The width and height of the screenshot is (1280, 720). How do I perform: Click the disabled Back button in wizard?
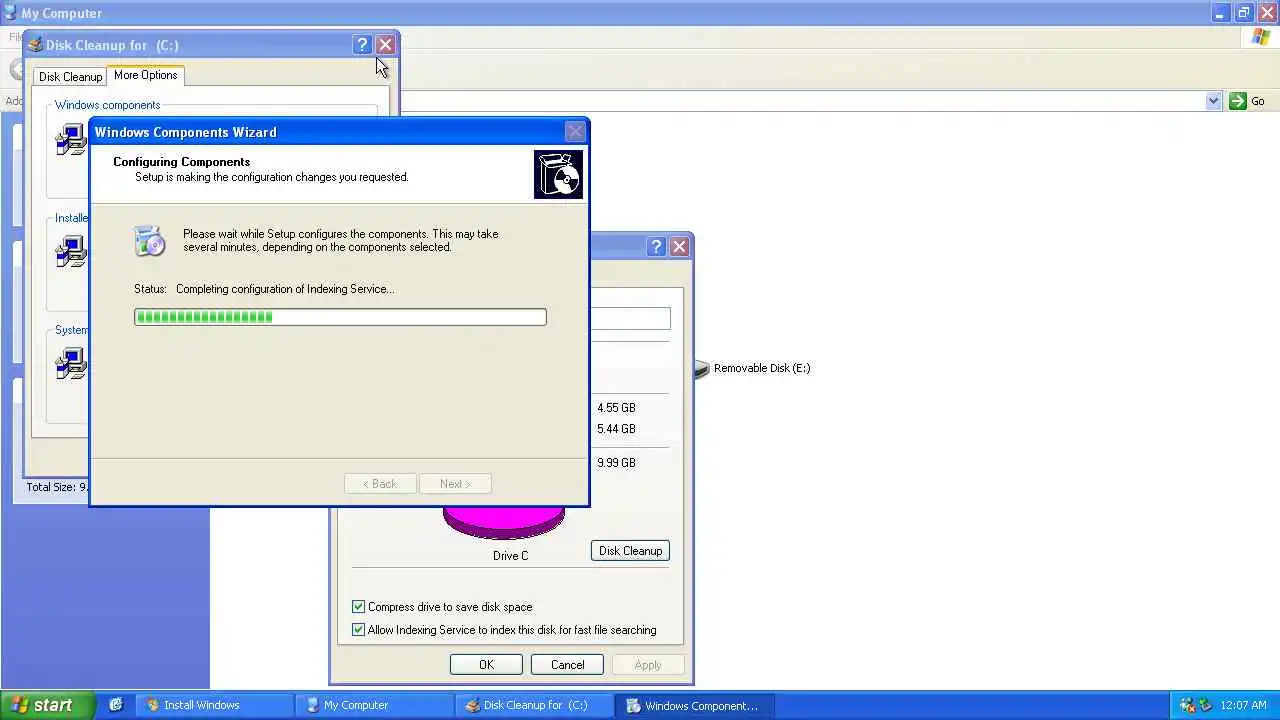tap(380, 484)
